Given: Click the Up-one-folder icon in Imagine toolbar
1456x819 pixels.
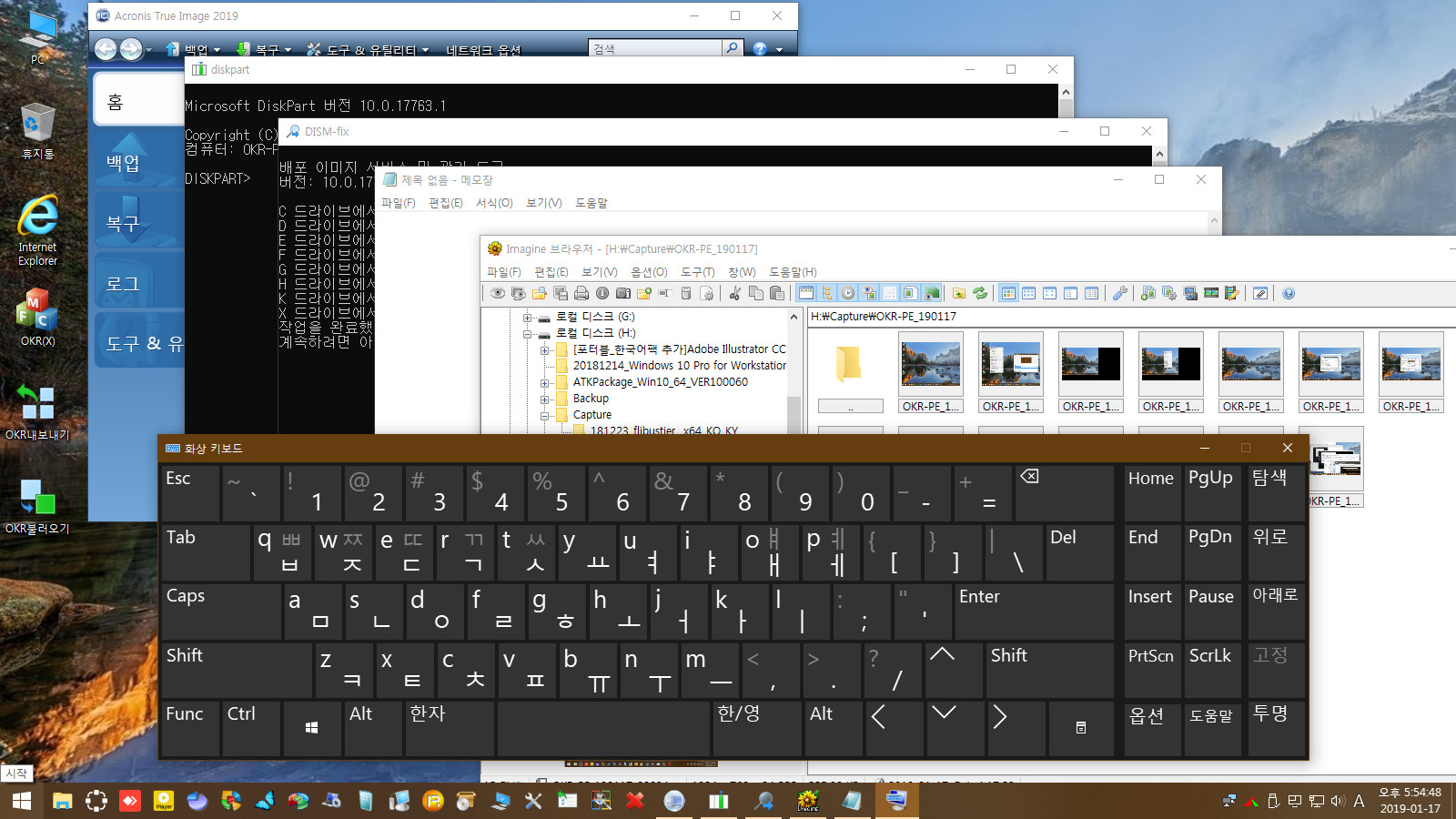Looking at the screenshot, I should coord(959,293).
